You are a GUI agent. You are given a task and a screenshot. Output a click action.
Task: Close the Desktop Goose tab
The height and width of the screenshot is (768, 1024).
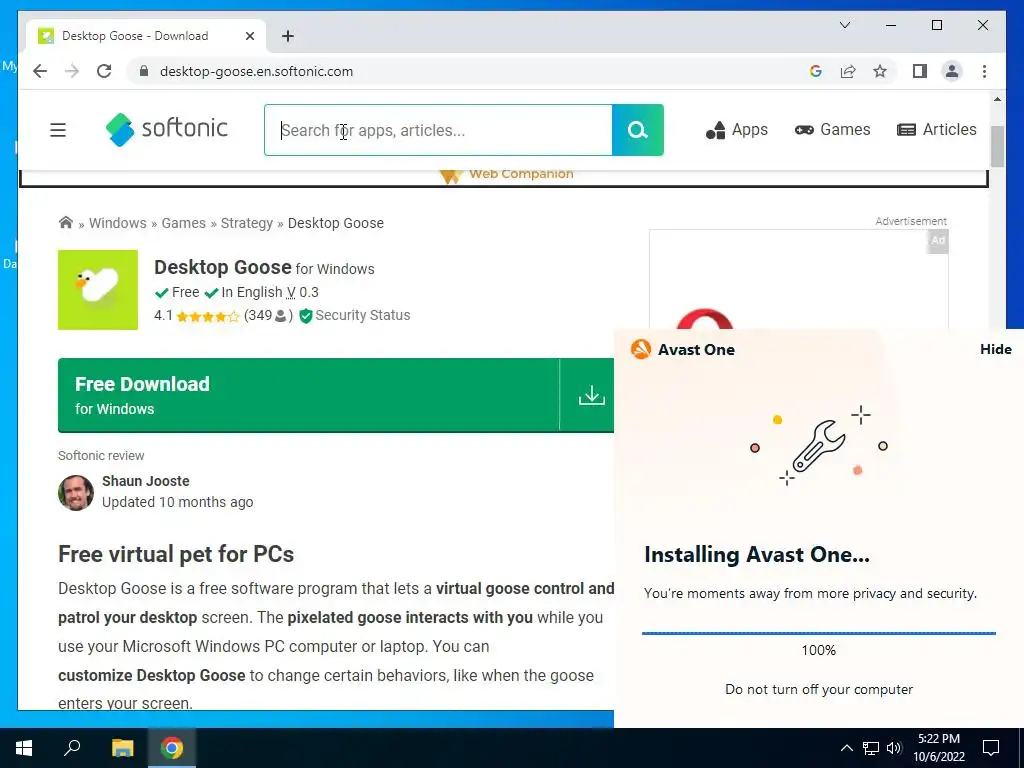point(249,36)
